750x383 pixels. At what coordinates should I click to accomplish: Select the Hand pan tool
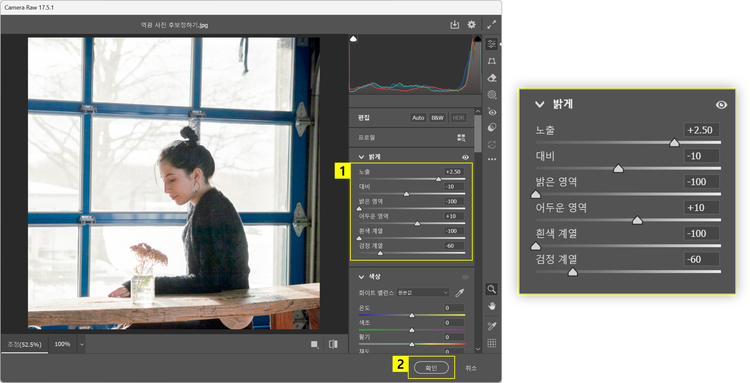coord(491,306)
